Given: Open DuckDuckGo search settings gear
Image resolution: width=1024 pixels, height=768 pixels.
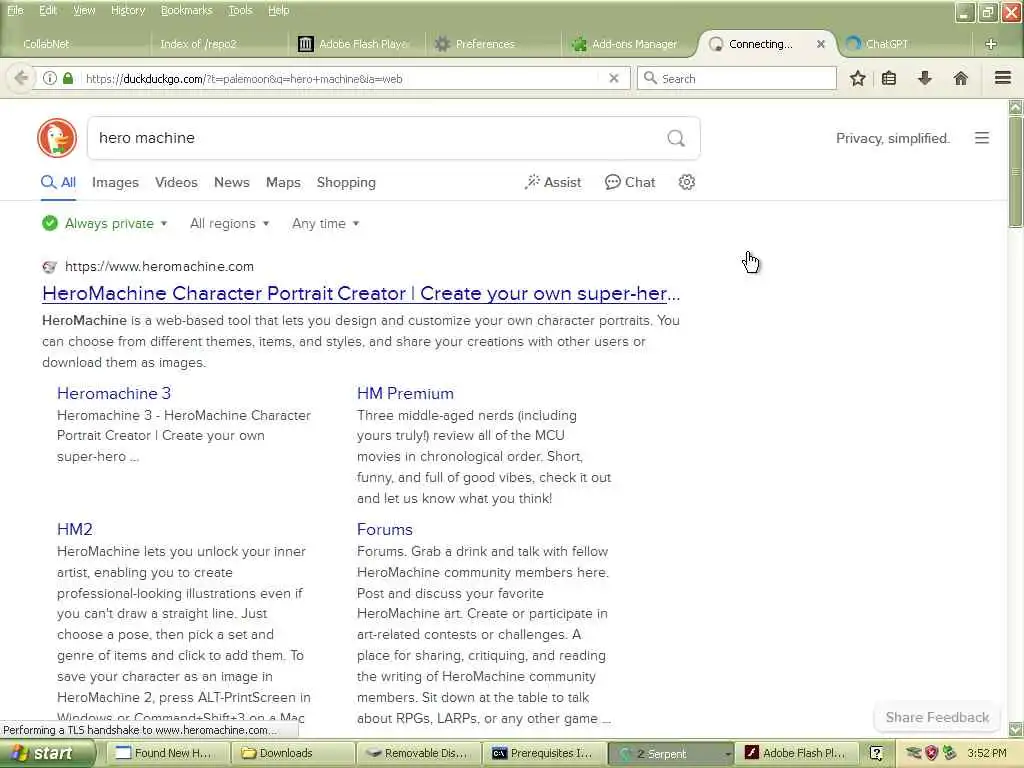Looking at the screenshot, I should point(686,182).
